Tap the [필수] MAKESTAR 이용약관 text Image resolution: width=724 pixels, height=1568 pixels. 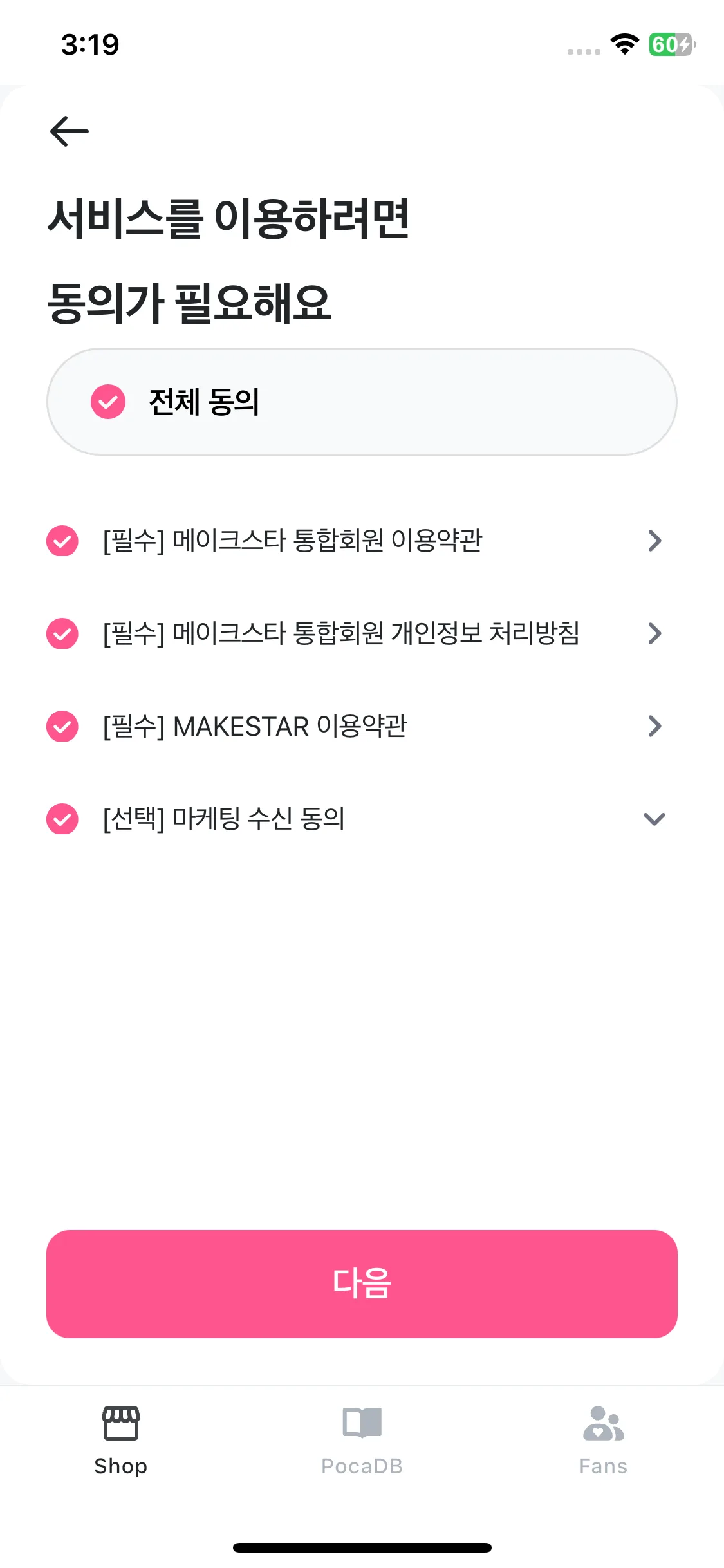click(255, 726)
